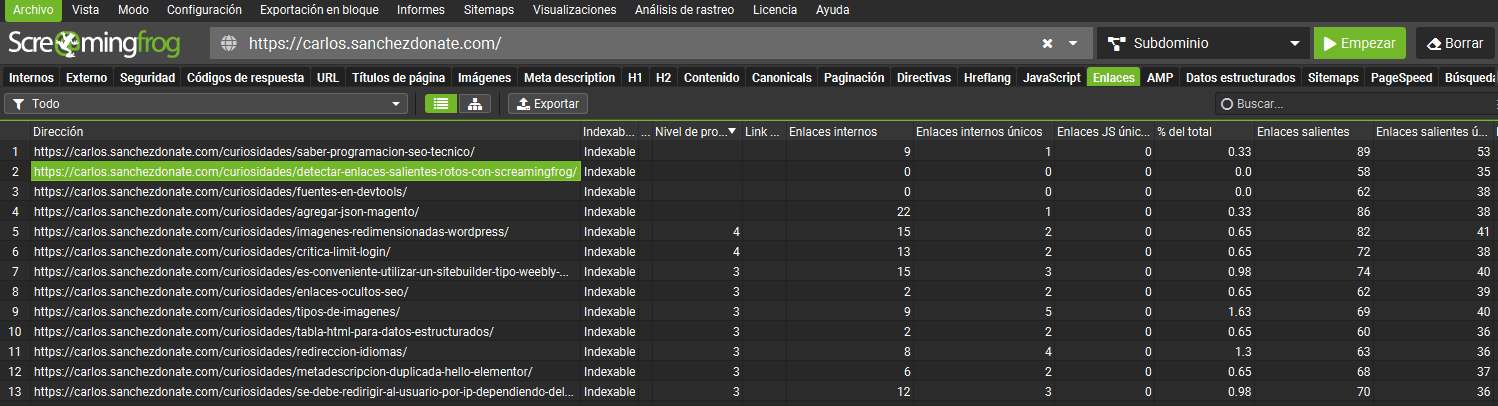Select the fuentes-en-devtools URL row
This screenshot has width=1498, height=406.
[221, 191]
